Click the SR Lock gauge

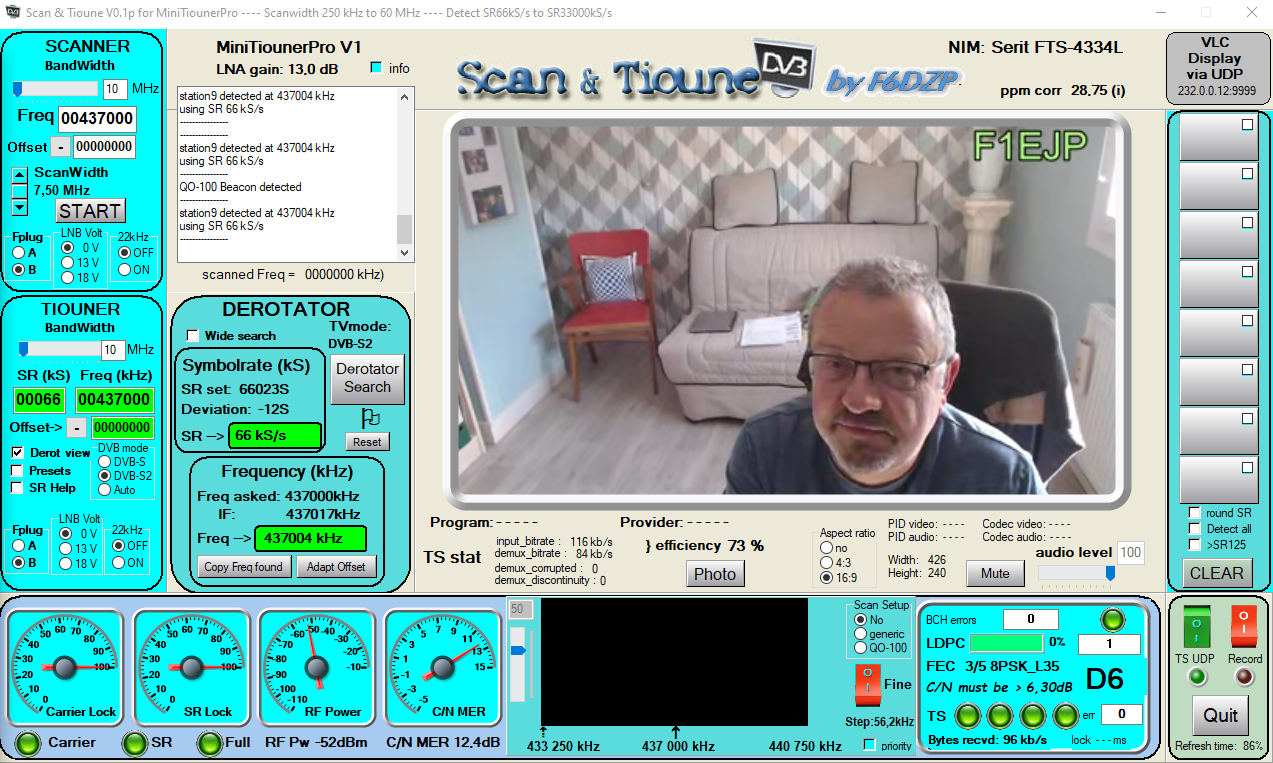click(191, 667)
